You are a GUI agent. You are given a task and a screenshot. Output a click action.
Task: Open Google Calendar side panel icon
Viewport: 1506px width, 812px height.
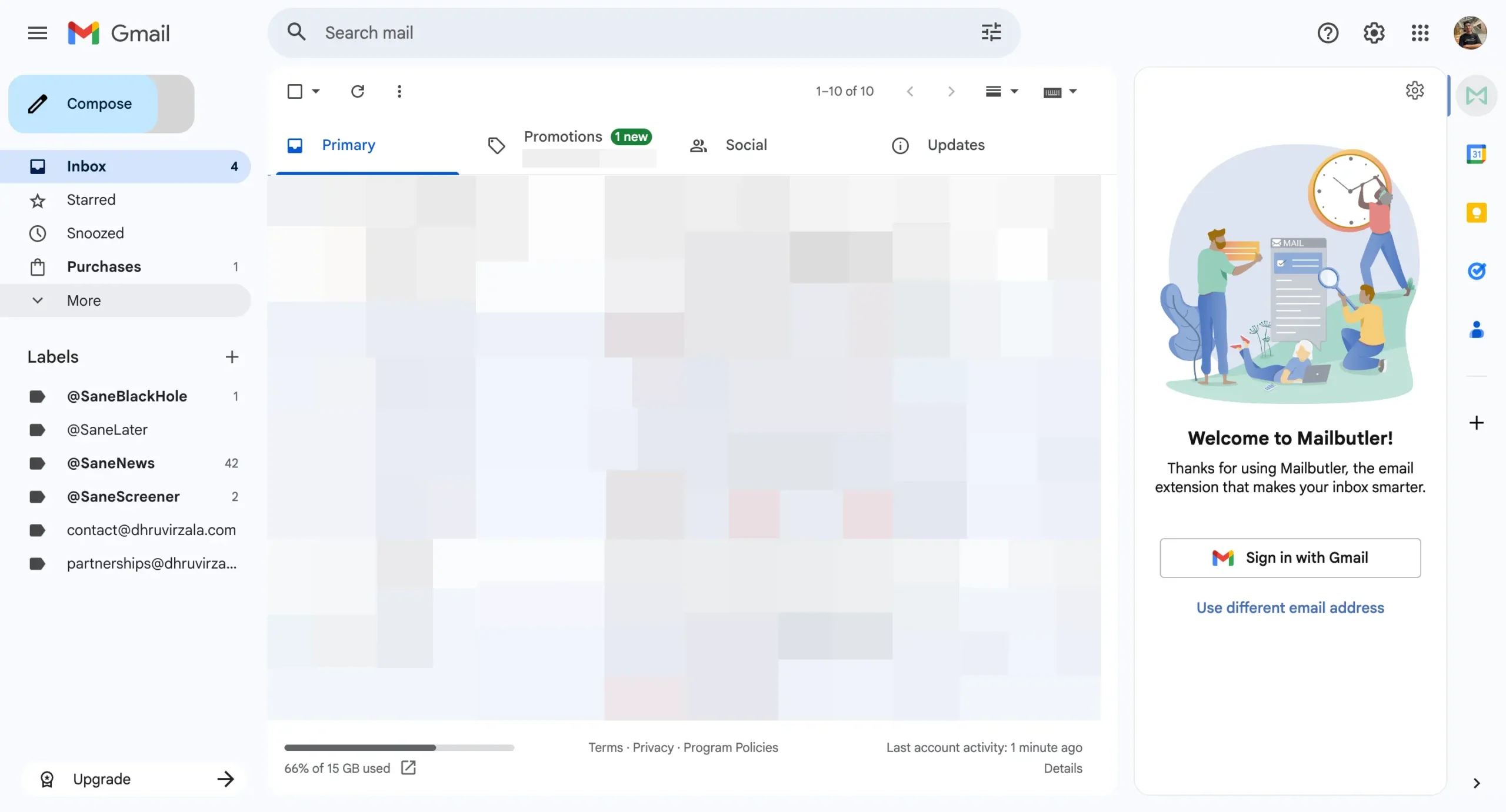(x=1476, y=154)
